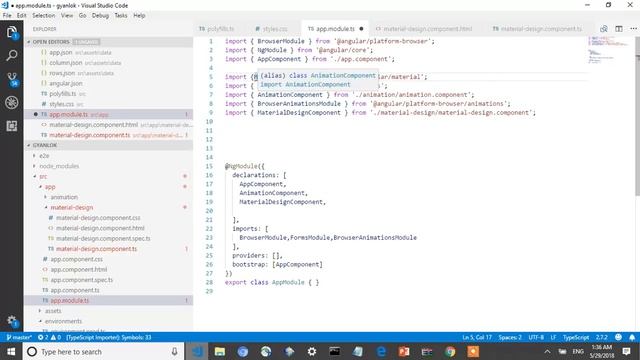The height and width of the screenshot is (360, 640).
Task: Open the terminal app in taskbar
Action: pyautogui.click(x=335, y=351)
